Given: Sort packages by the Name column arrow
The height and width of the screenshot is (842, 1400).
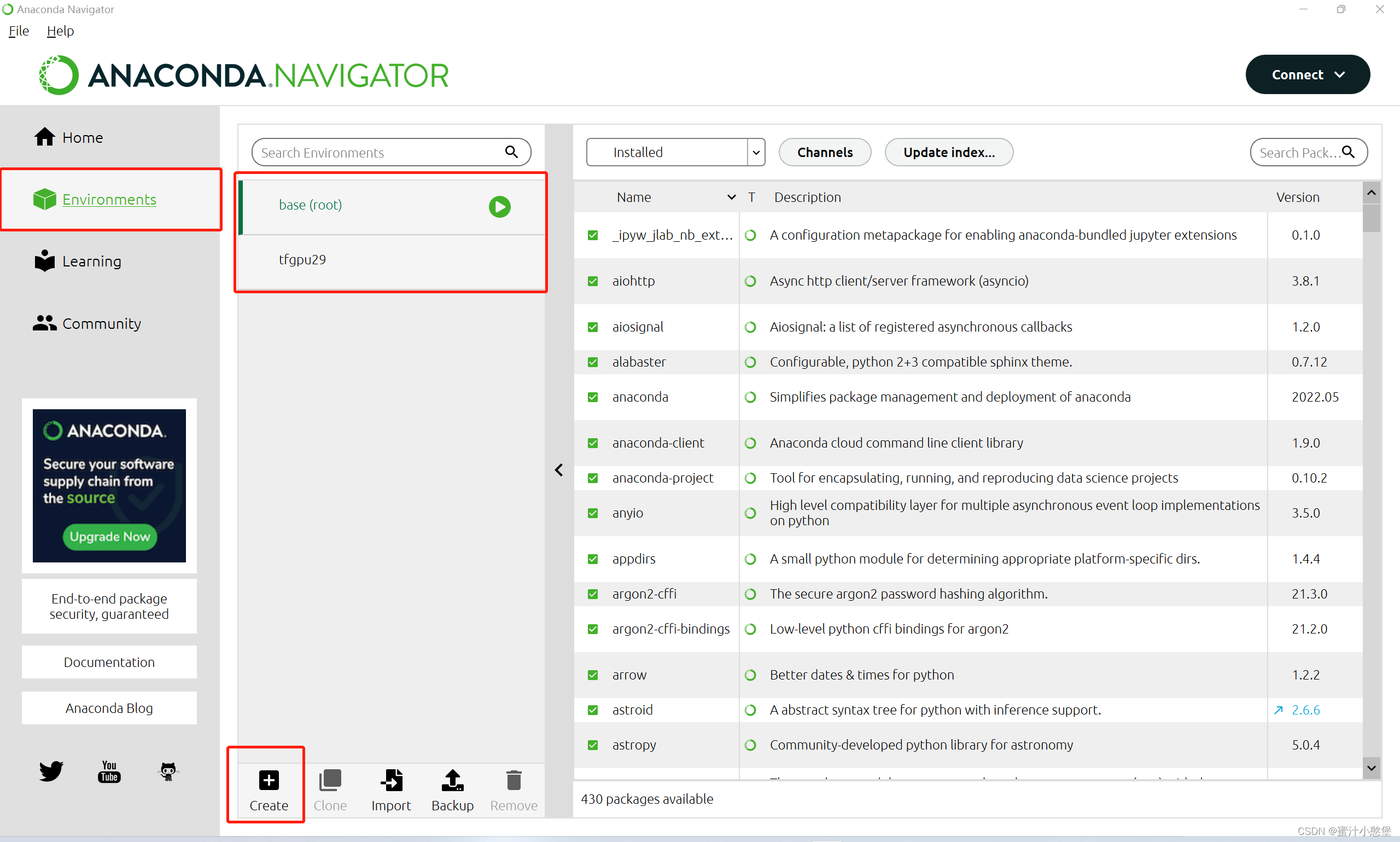Looking at the screenshot, I should click(732, 197).
